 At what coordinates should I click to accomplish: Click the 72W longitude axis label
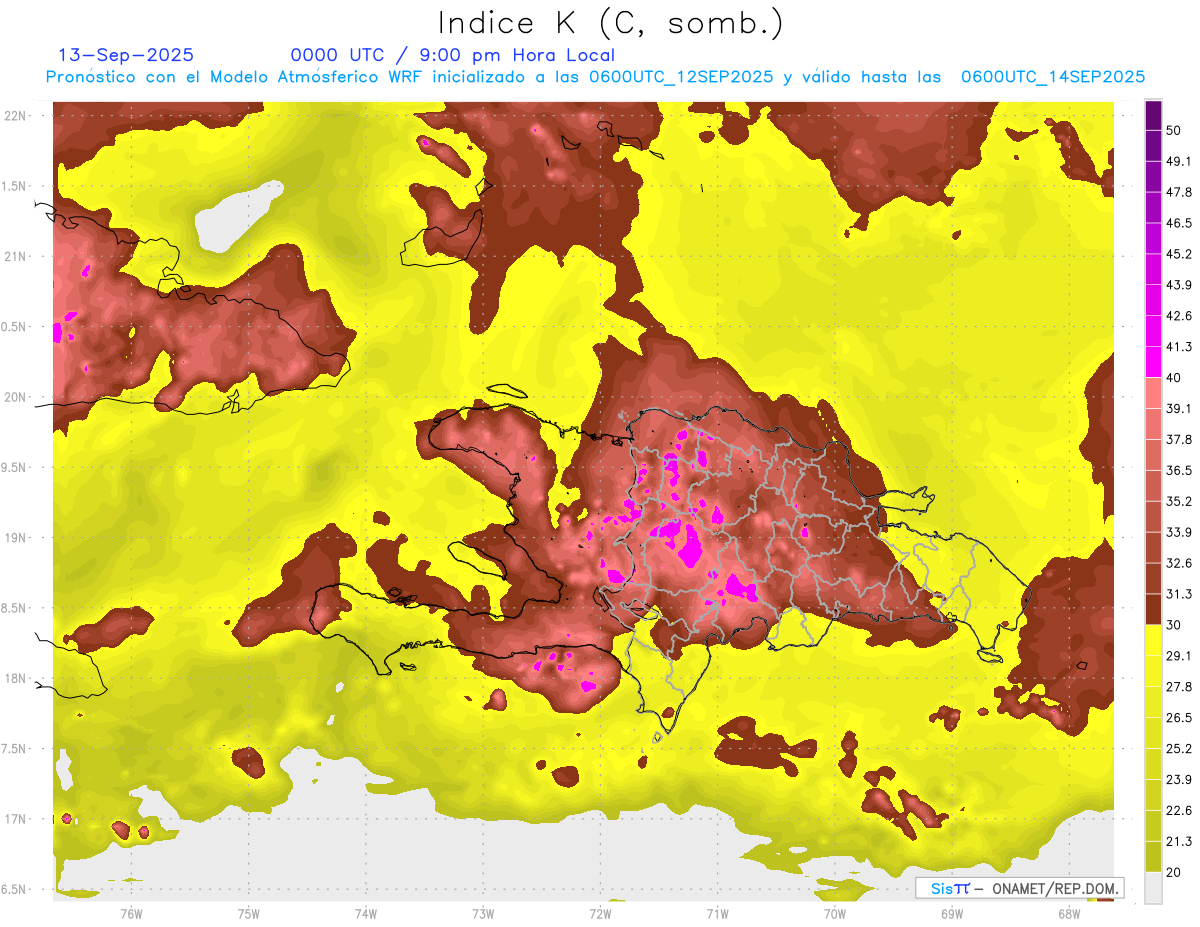[x=600, y=913]
